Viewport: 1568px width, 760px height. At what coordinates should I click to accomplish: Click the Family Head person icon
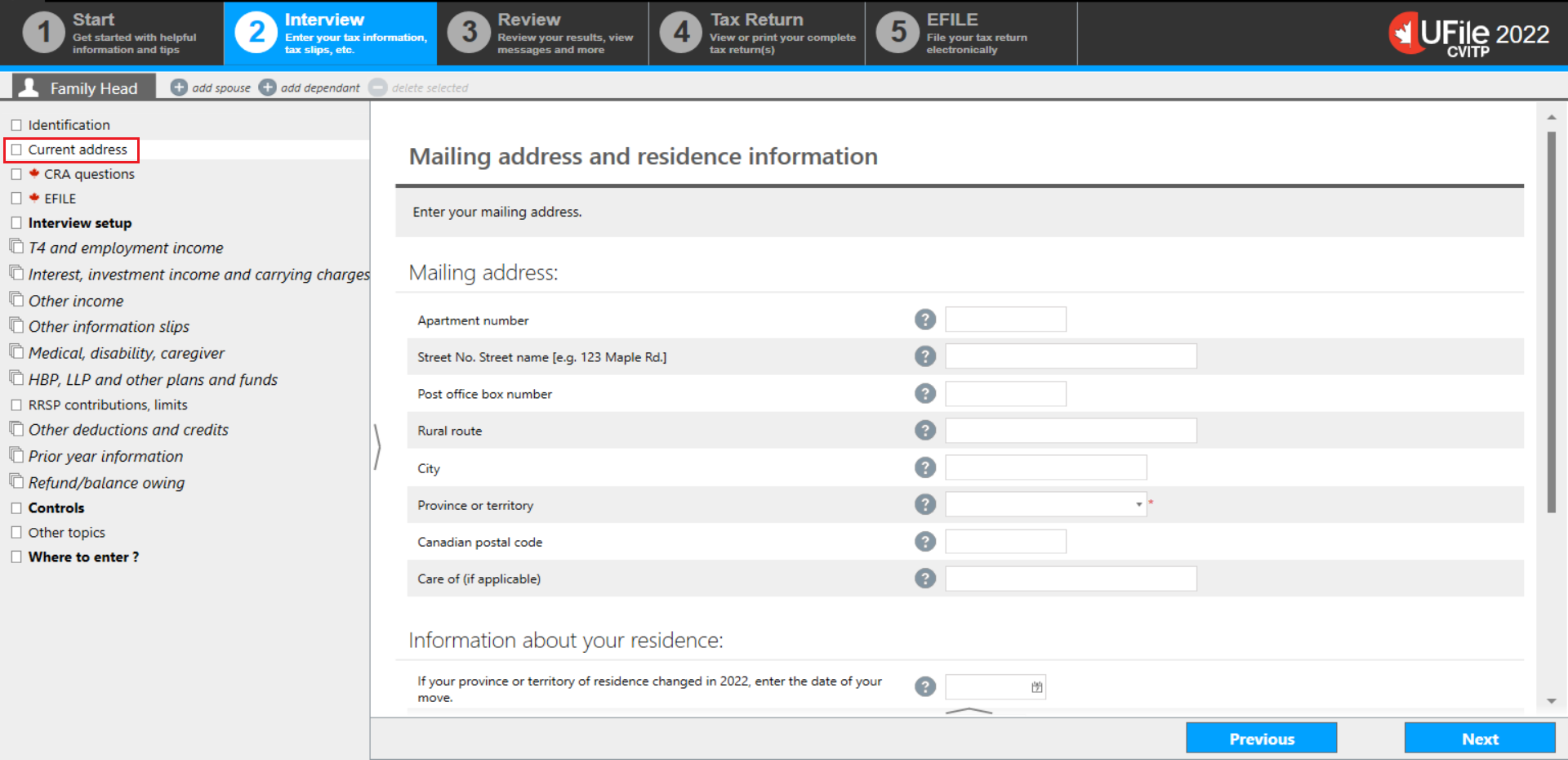pos(29,87)
